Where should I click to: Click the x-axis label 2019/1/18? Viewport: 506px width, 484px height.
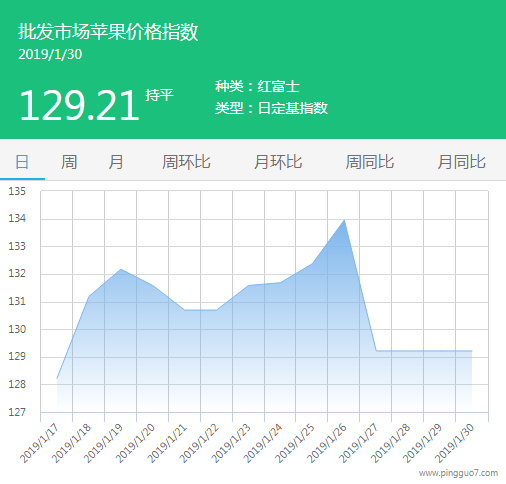71,443
